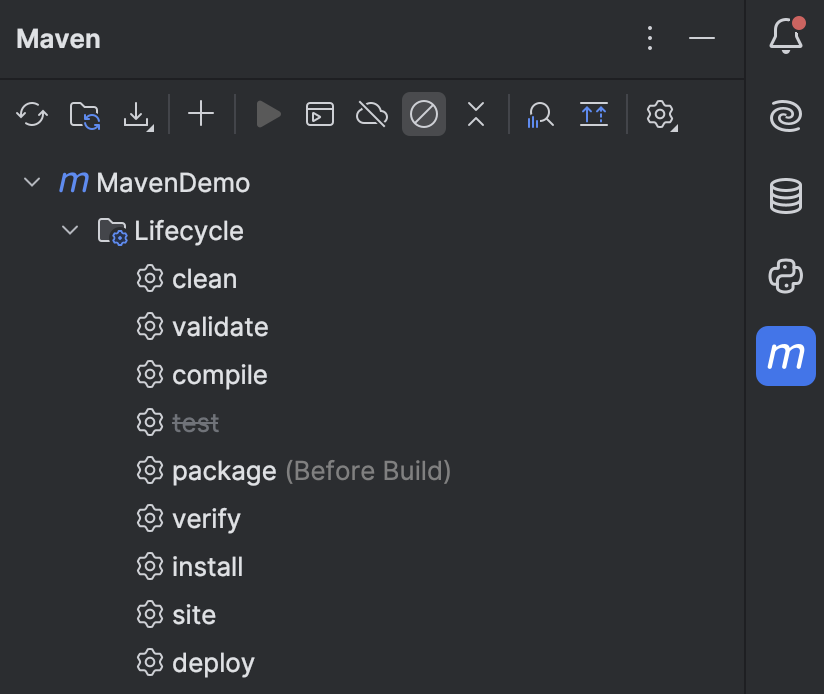Screen dimensions: 824x694
Task: Collapse the MavenDemo project node
Action: [x=31, y=182]
